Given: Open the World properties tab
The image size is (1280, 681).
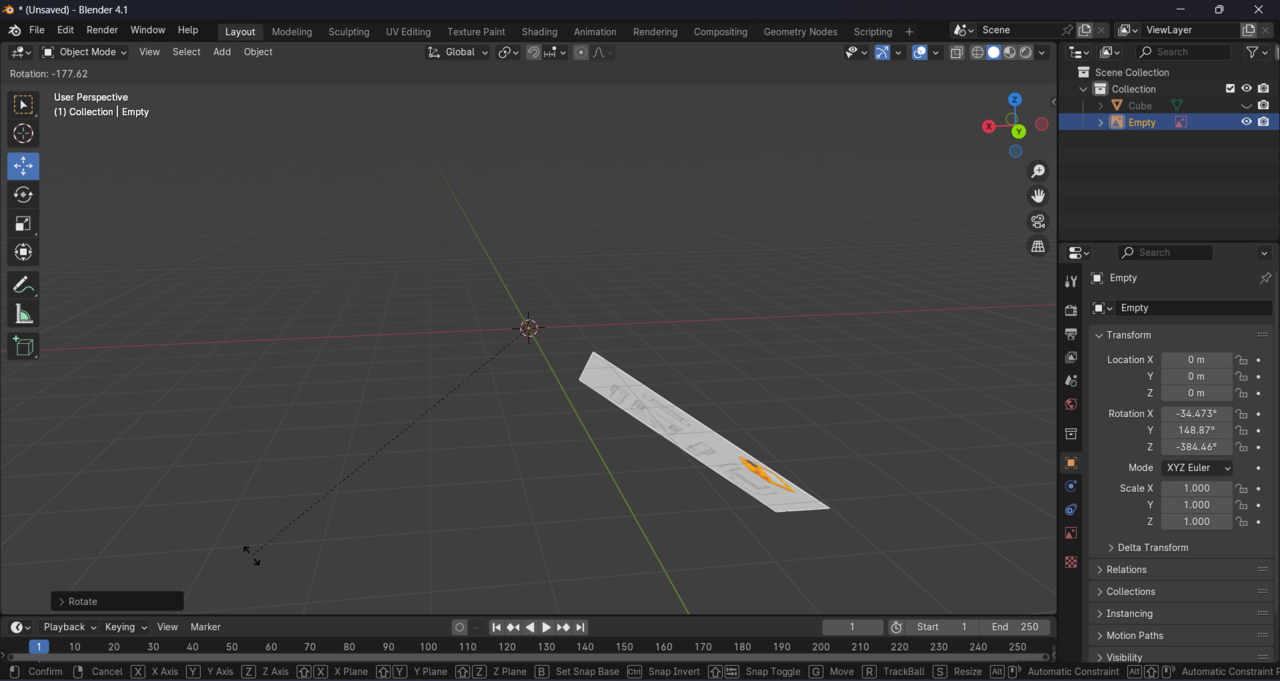Looking at the screenshot, I should pyautogui.click(x=1071, y=404).
